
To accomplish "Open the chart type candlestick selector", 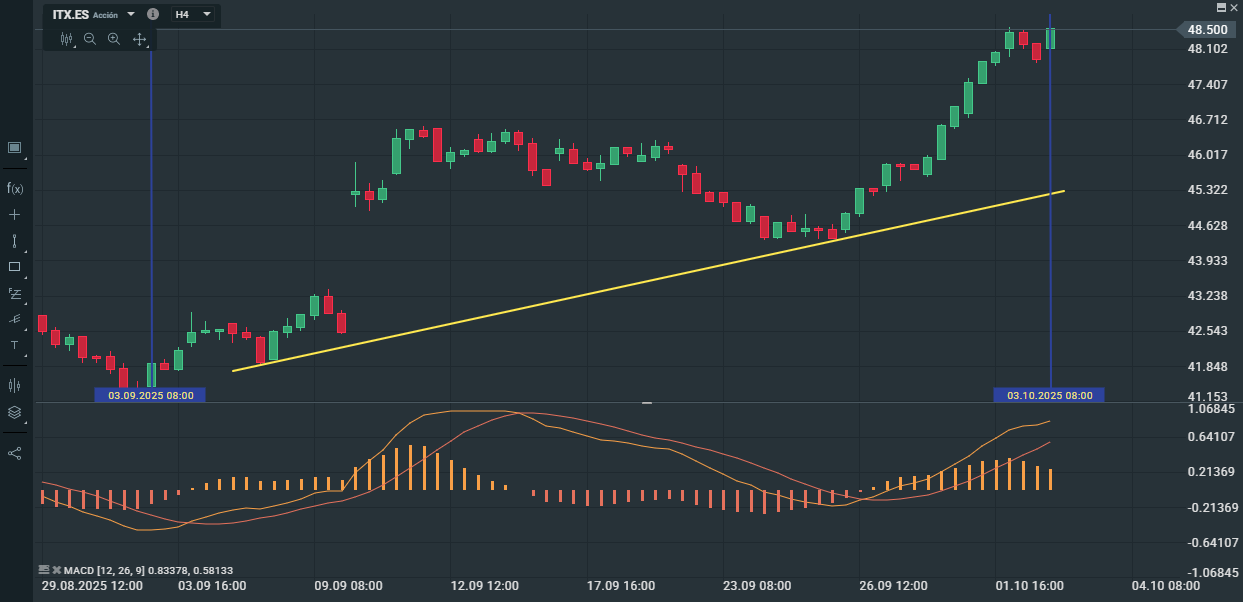I will (67, 39).
